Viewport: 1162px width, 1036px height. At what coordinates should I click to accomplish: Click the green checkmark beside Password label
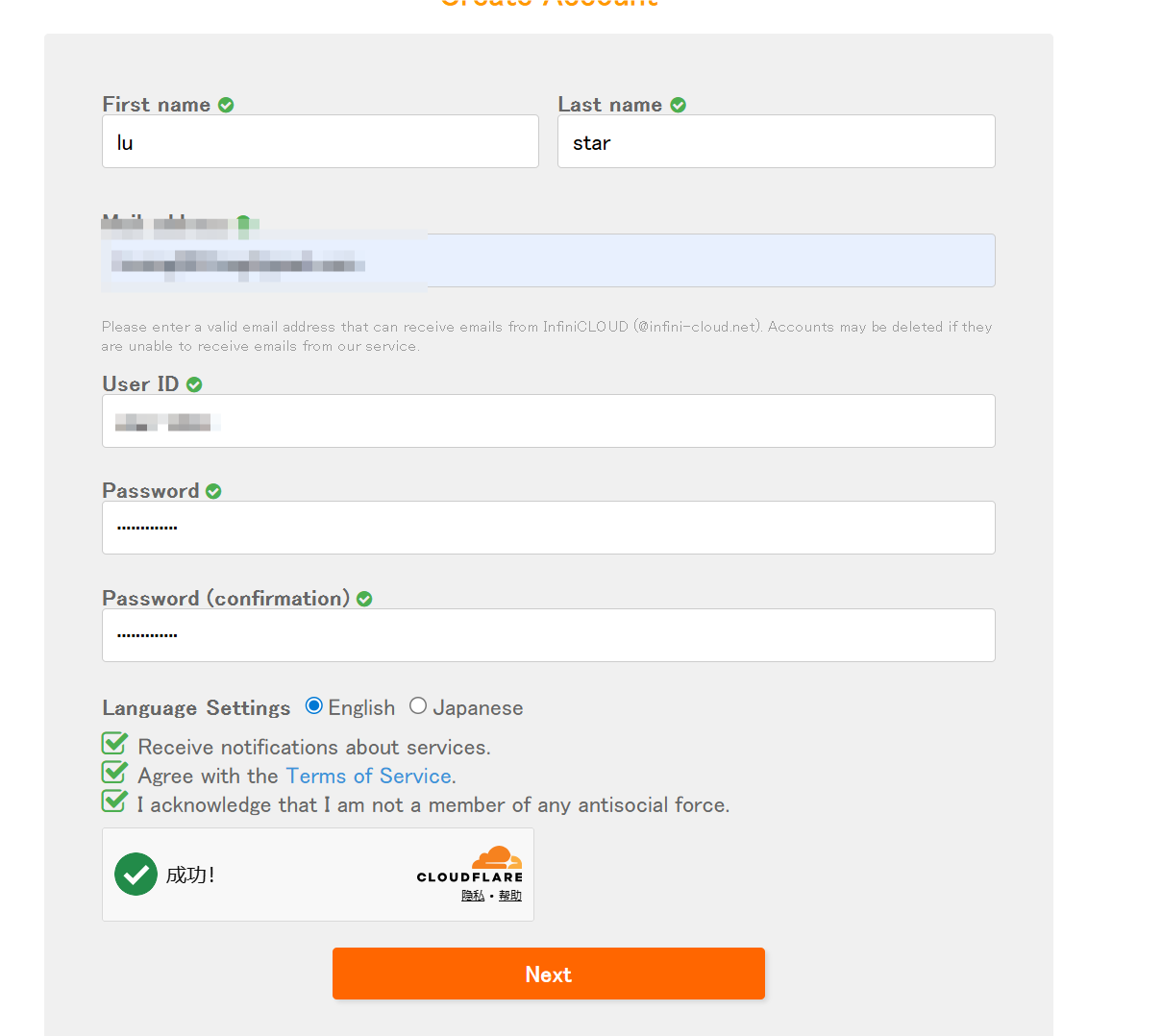coord(213,491)
